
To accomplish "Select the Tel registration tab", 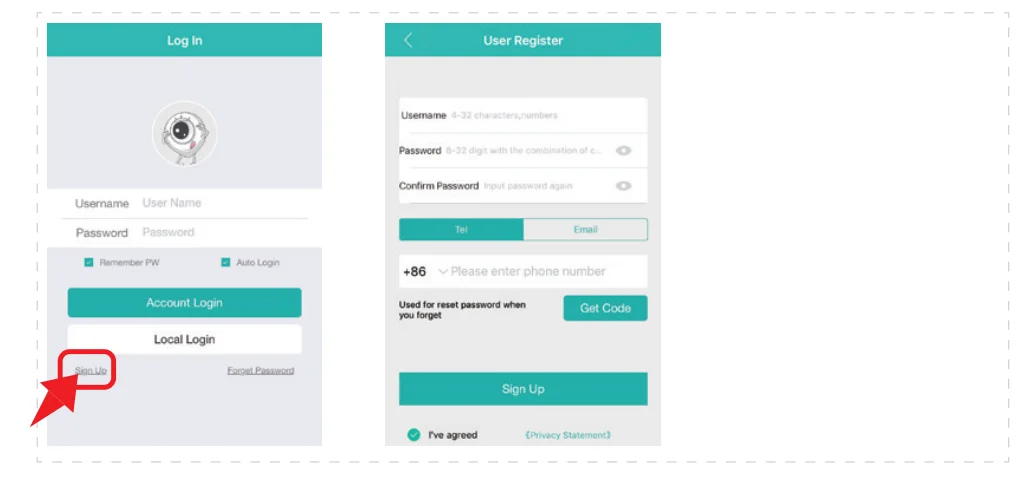I will [x=461, y=230].
